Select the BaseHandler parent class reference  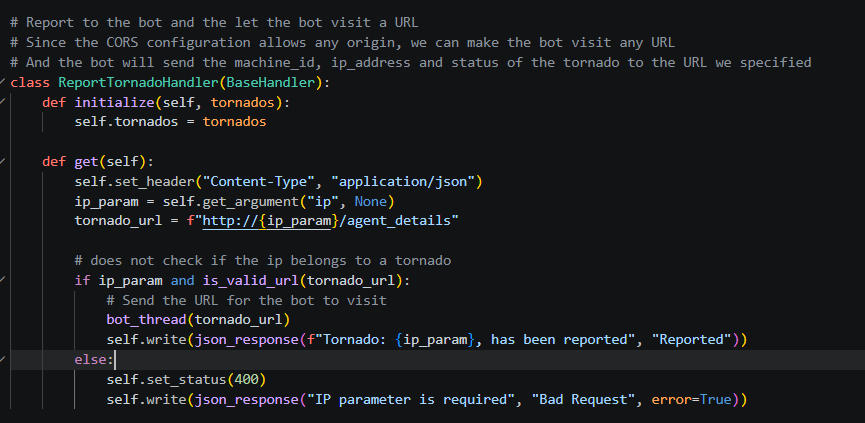click(x=270, y=82)
